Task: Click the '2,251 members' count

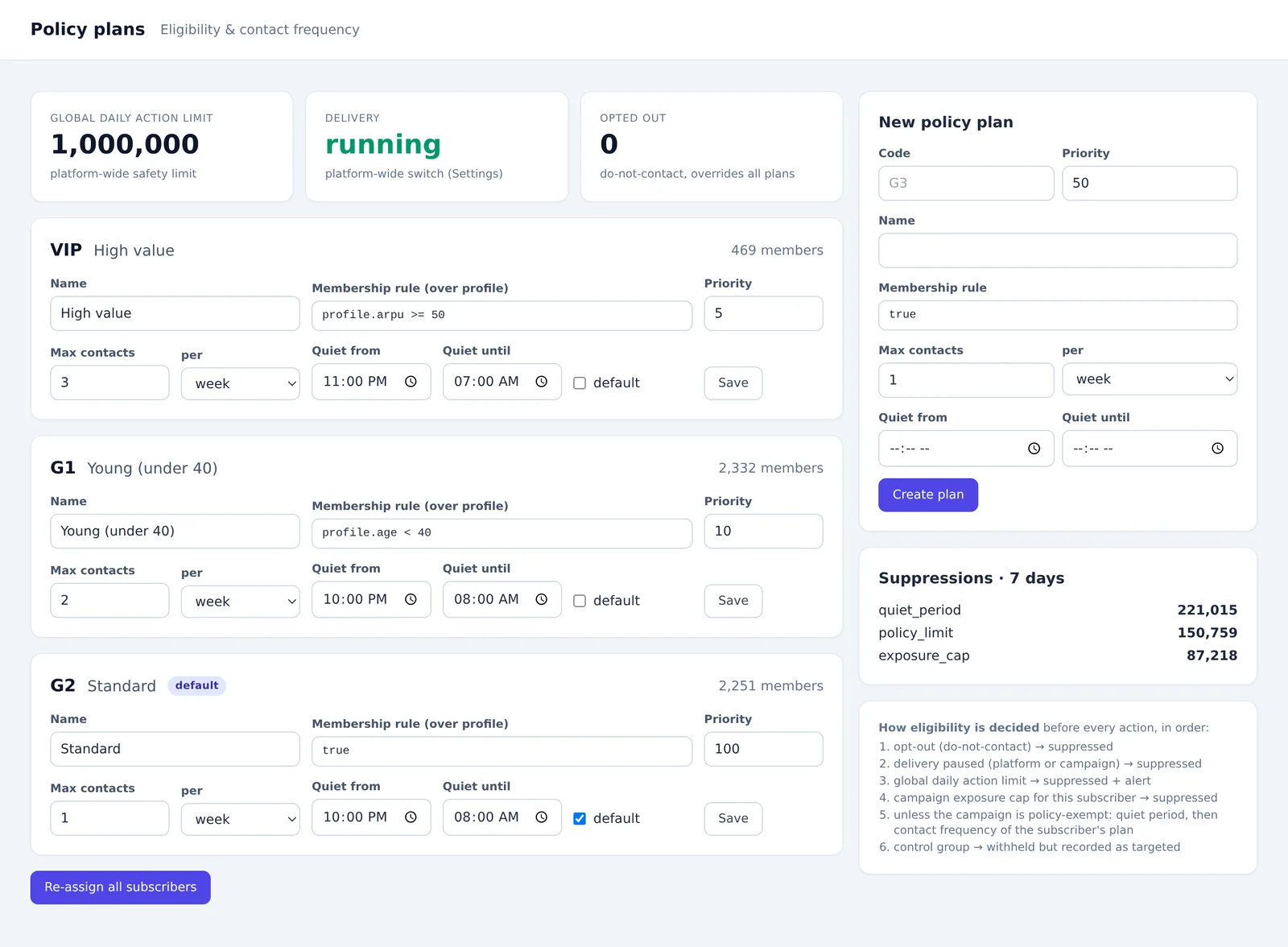Action: (770, 686)
